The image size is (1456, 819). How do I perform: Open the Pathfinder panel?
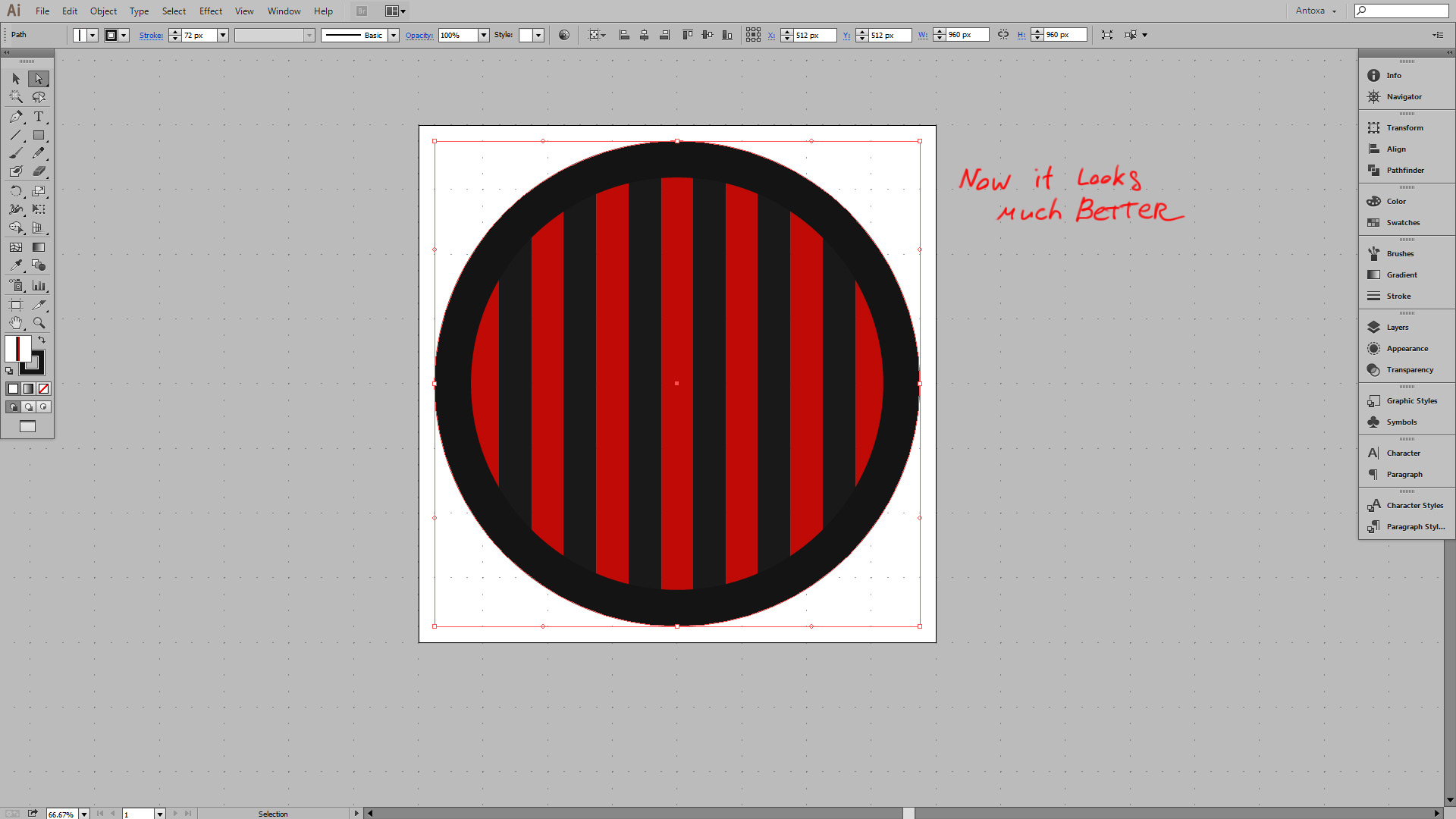click(x=1404, y=171)
